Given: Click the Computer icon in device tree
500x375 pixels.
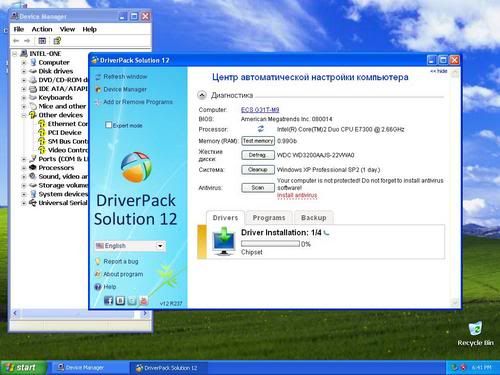Looking at the screenshot, I should [x=33, y=62].
